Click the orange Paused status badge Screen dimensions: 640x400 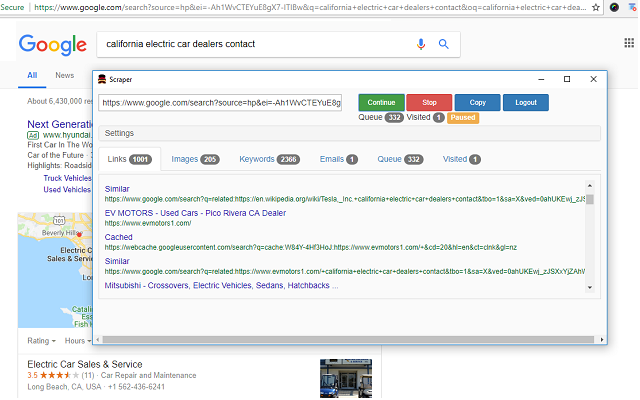[463, 118]
